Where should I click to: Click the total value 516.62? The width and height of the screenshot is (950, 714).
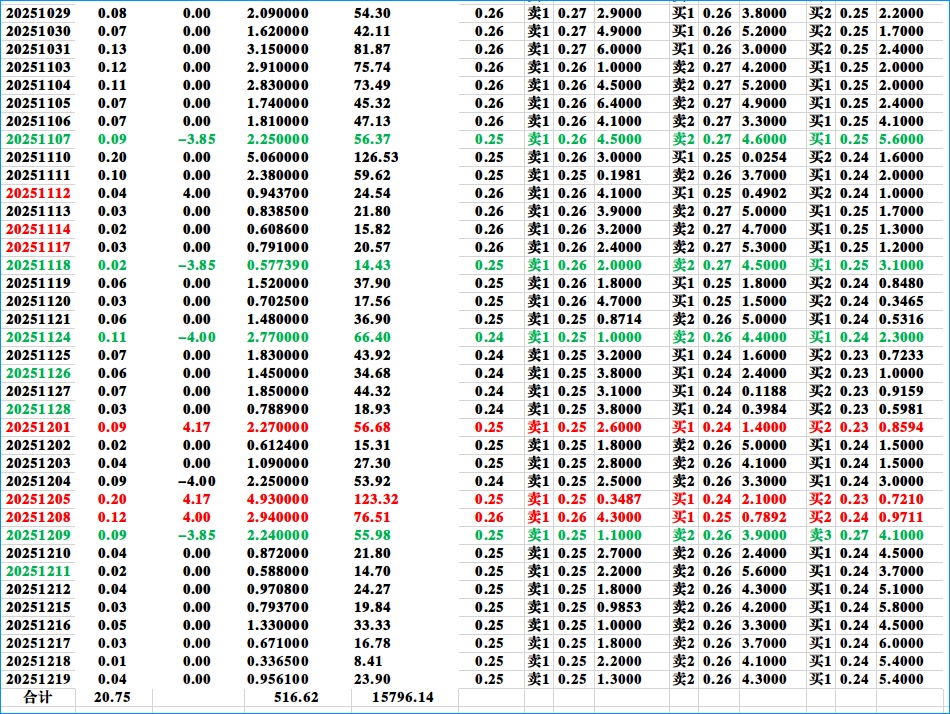(296, 698)
